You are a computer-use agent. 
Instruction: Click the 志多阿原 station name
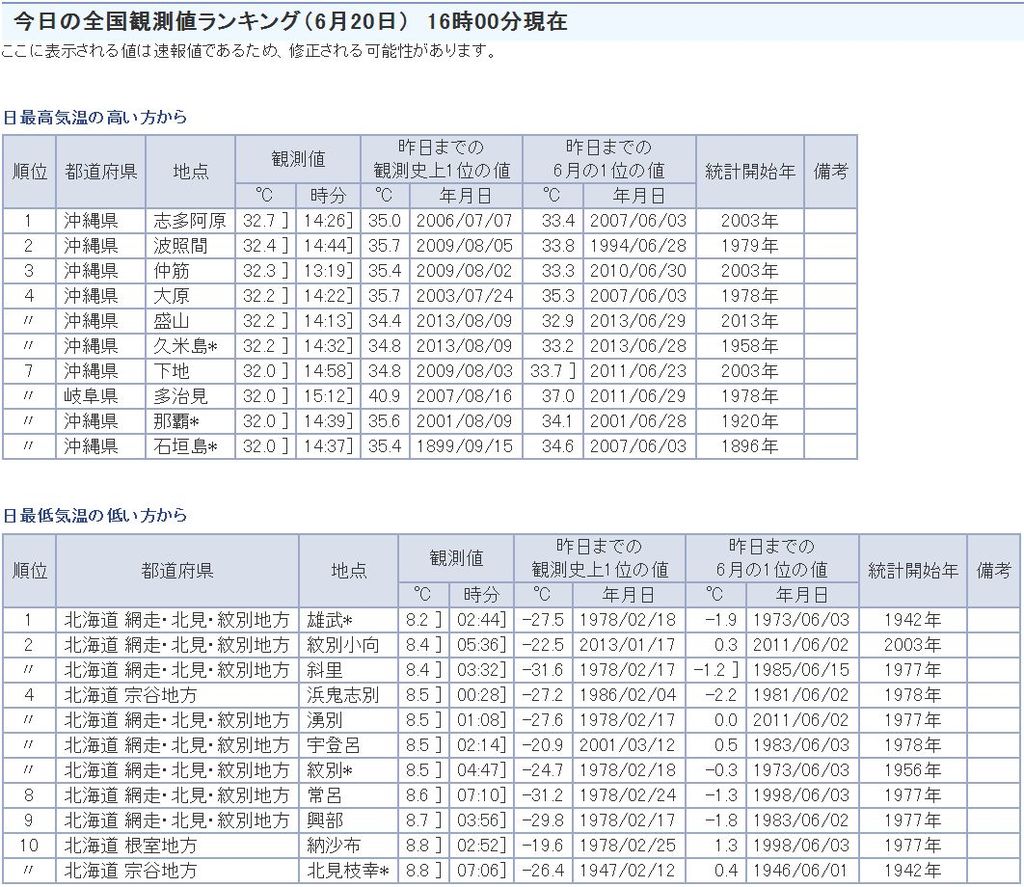coord(189,221)
